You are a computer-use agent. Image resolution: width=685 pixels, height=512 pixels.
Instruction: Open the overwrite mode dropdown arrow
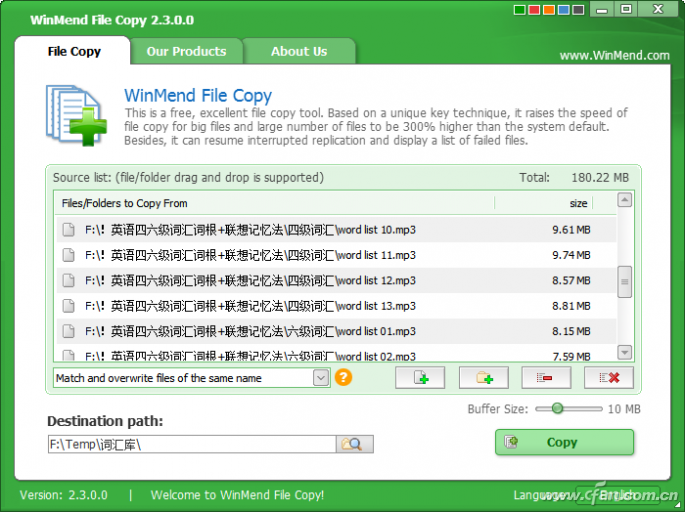click(321, 378)
